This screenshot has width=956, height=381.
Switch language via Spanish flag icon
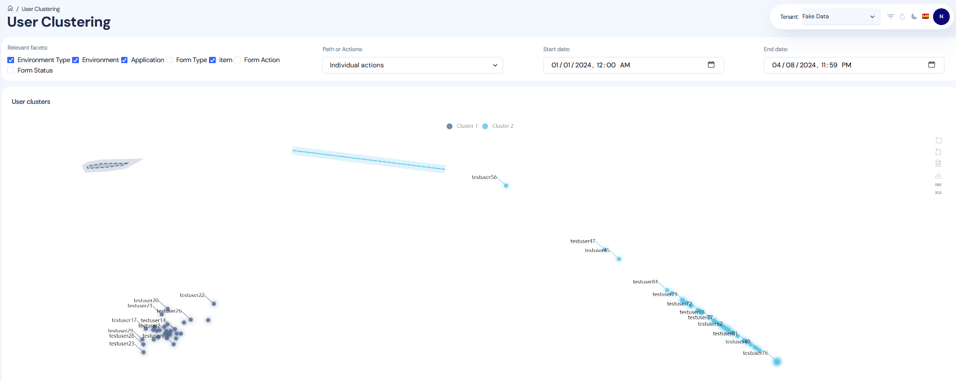tap(926, 16)
